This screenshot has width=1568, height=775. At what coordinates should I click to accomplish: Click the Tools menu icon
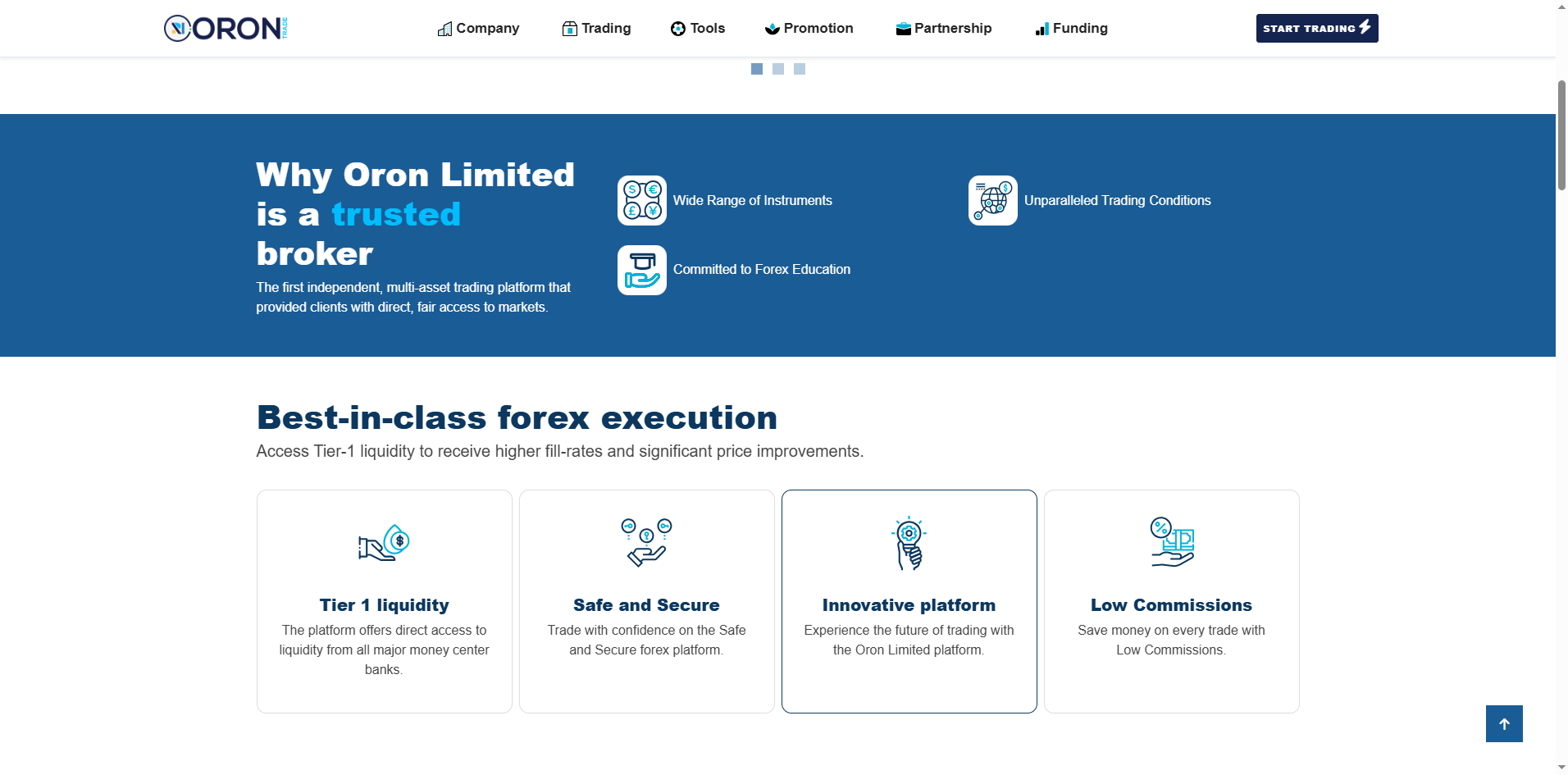point(678,30)
